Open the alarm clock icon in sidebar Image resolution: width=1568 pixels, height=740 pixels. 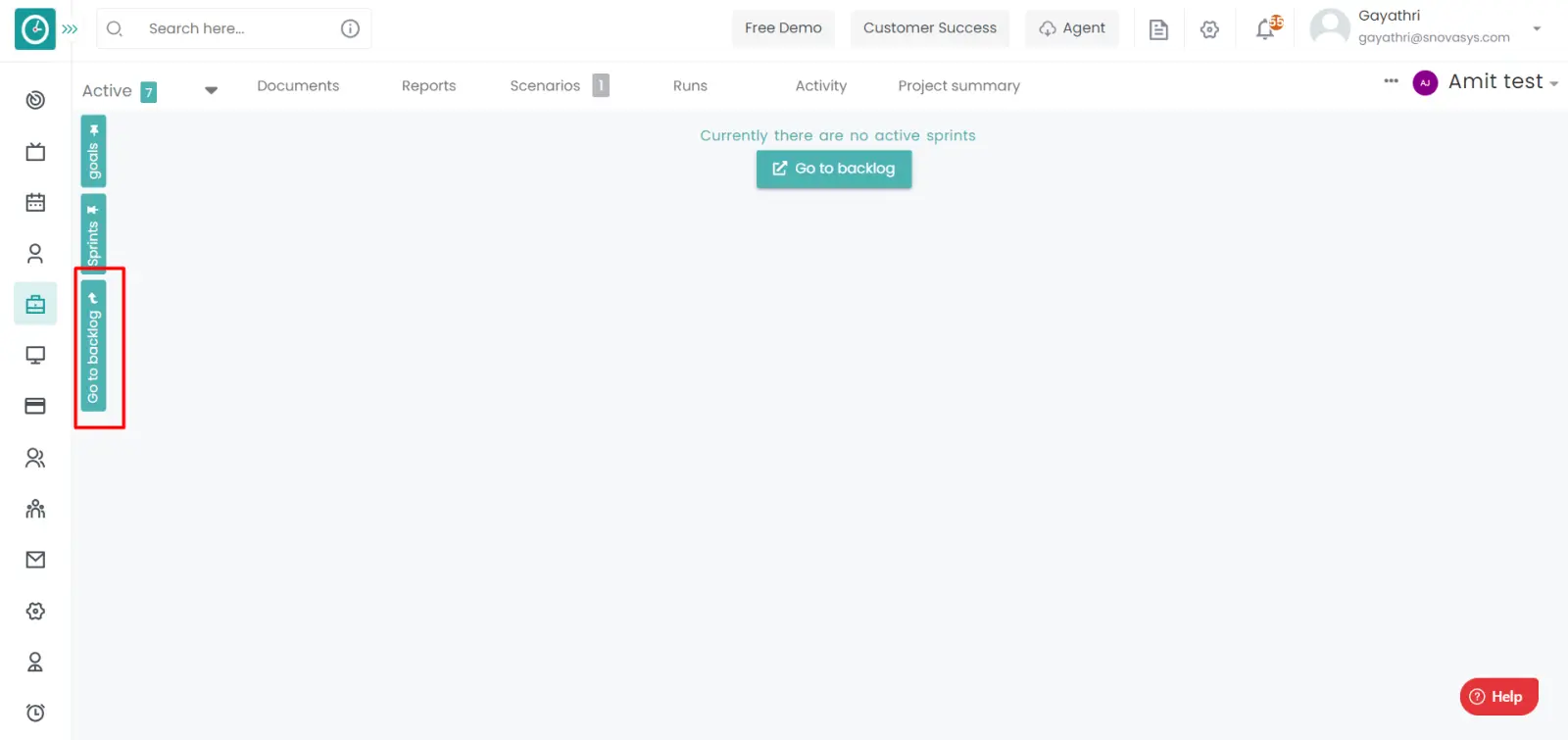35,713
